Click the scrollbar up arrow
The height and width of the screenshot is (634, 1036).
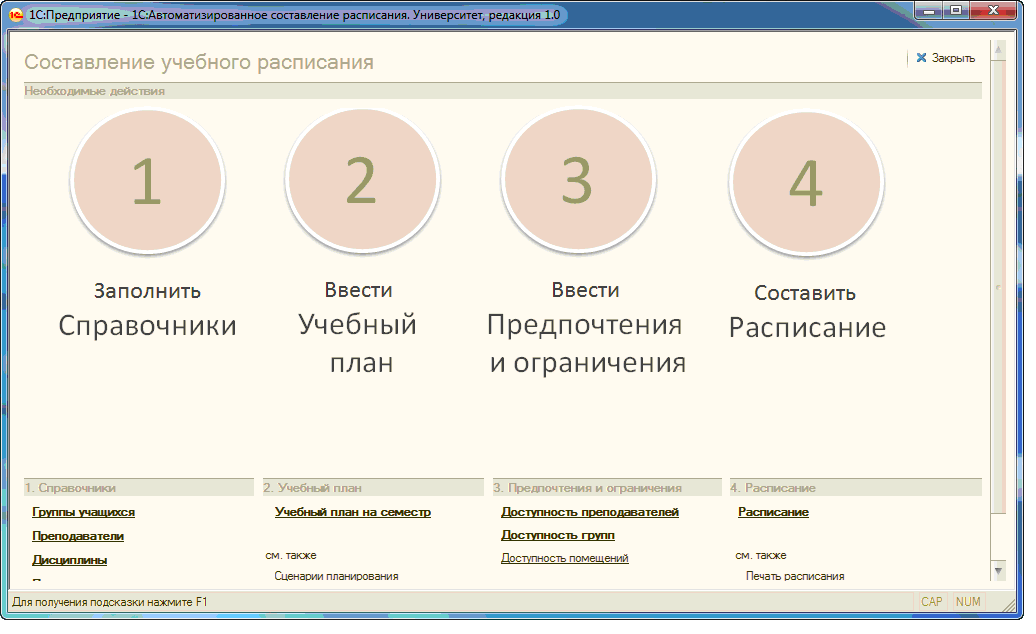tap(997, 49)
